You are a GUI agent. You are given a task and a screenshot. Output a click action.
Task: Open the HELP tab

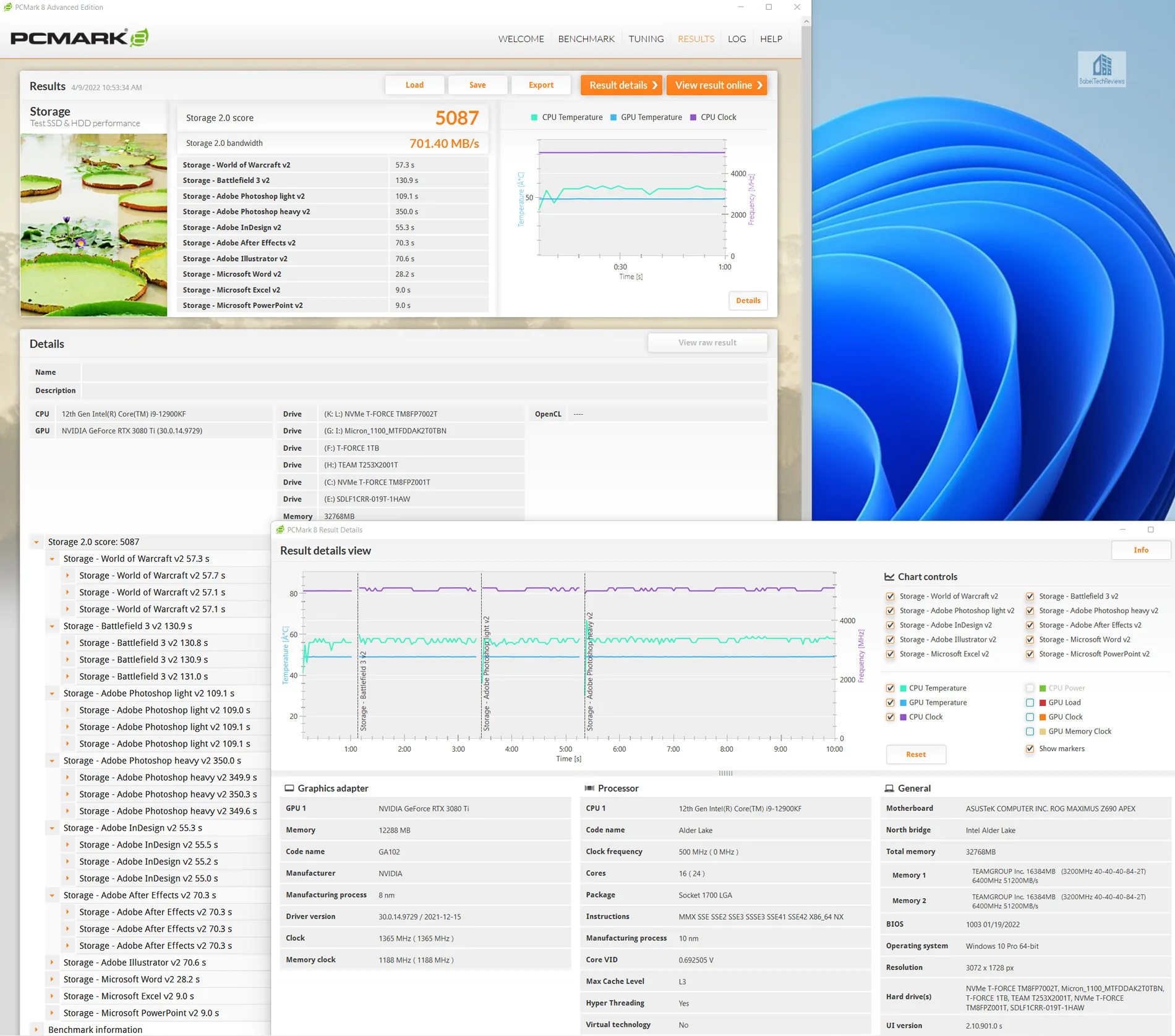(771, 38)
